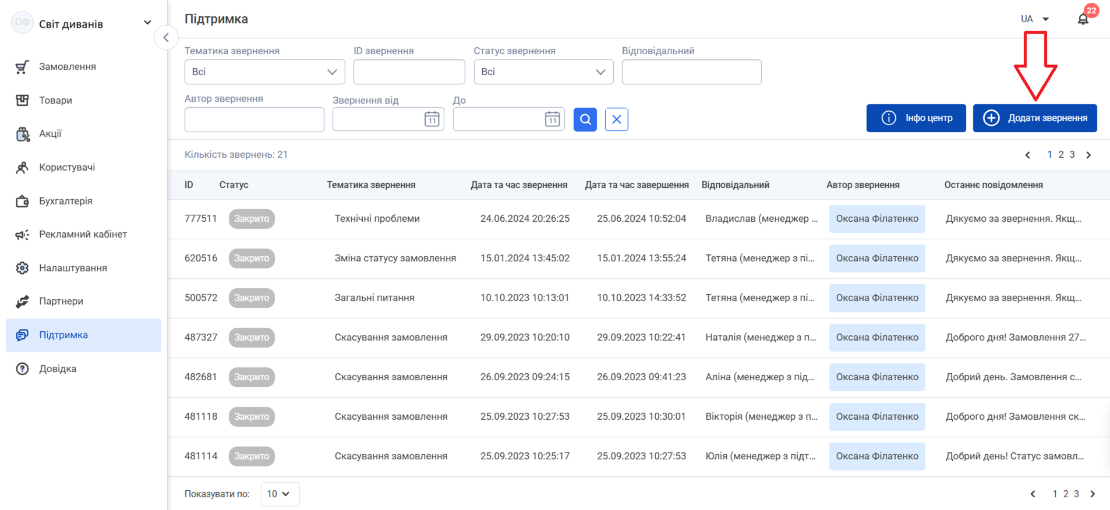Click the Дата та час завершення header
Viewport: 1110px width, 510px height.
[x=638, y=185]
